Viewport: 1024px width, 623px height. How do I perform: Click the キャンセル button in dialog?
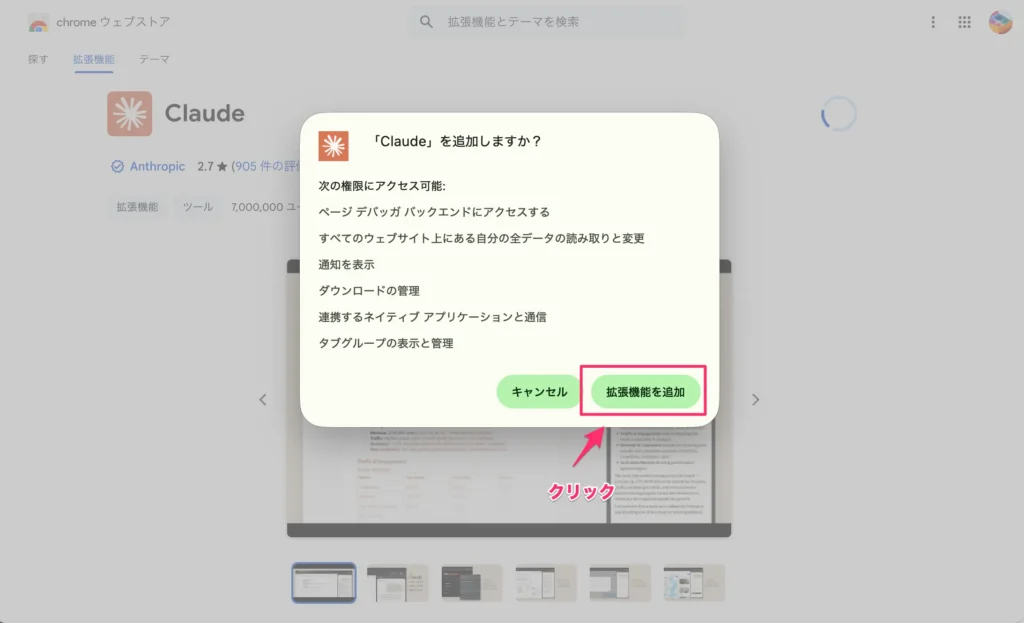click(539, 392)
